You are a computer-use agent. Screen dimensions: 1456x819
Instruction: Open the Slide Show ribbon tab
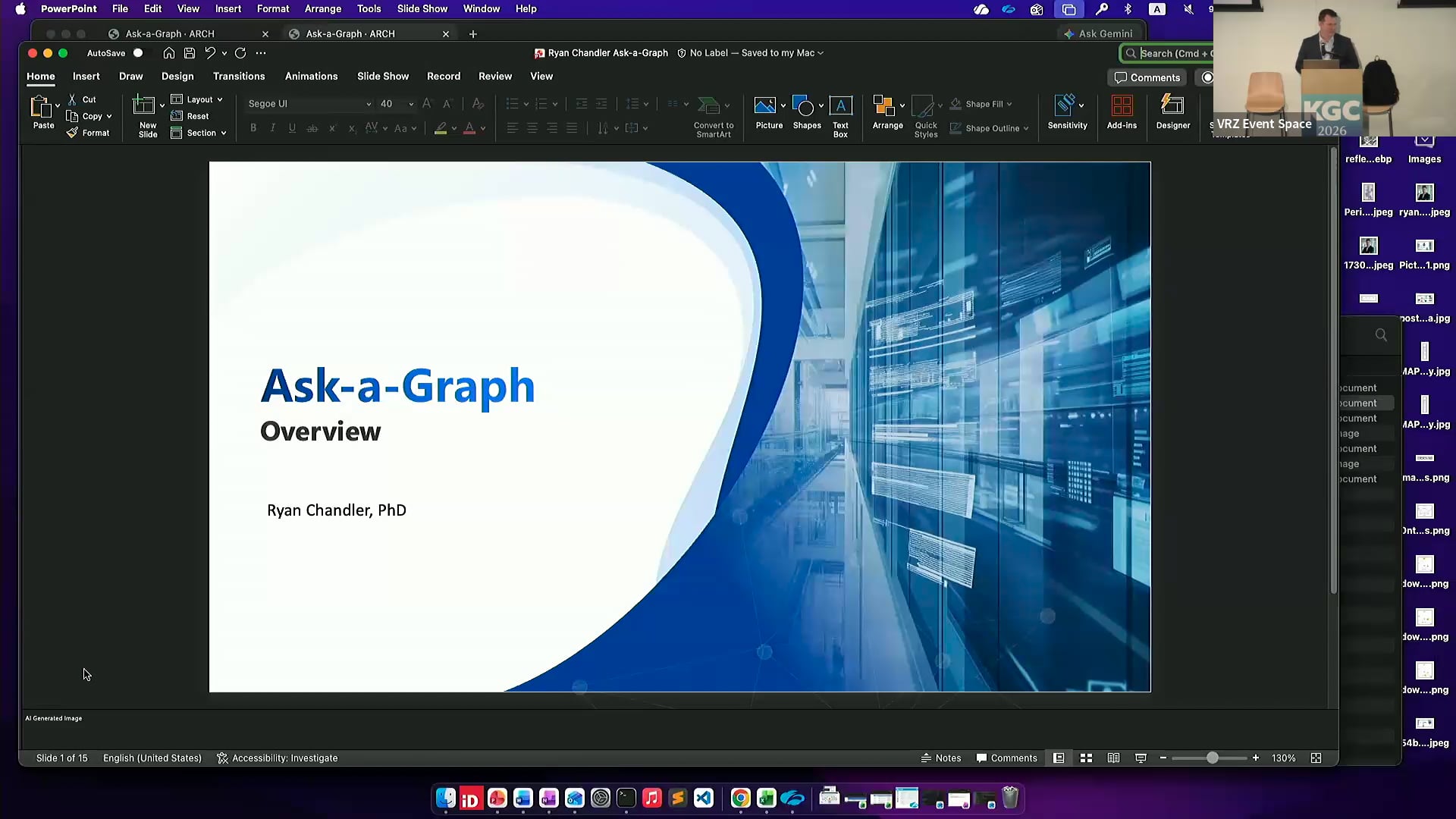coord(383,77)
